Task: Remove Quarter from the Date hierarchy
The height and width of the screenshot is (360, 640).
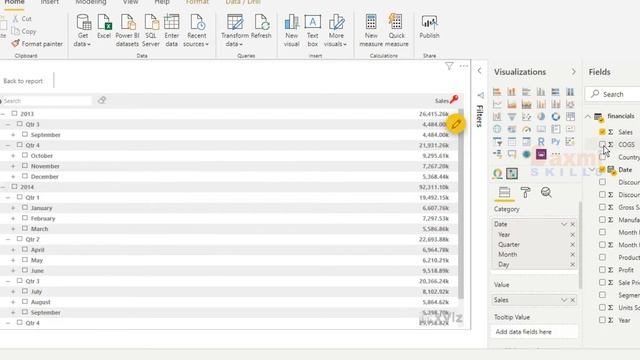Action: [572, 244]
